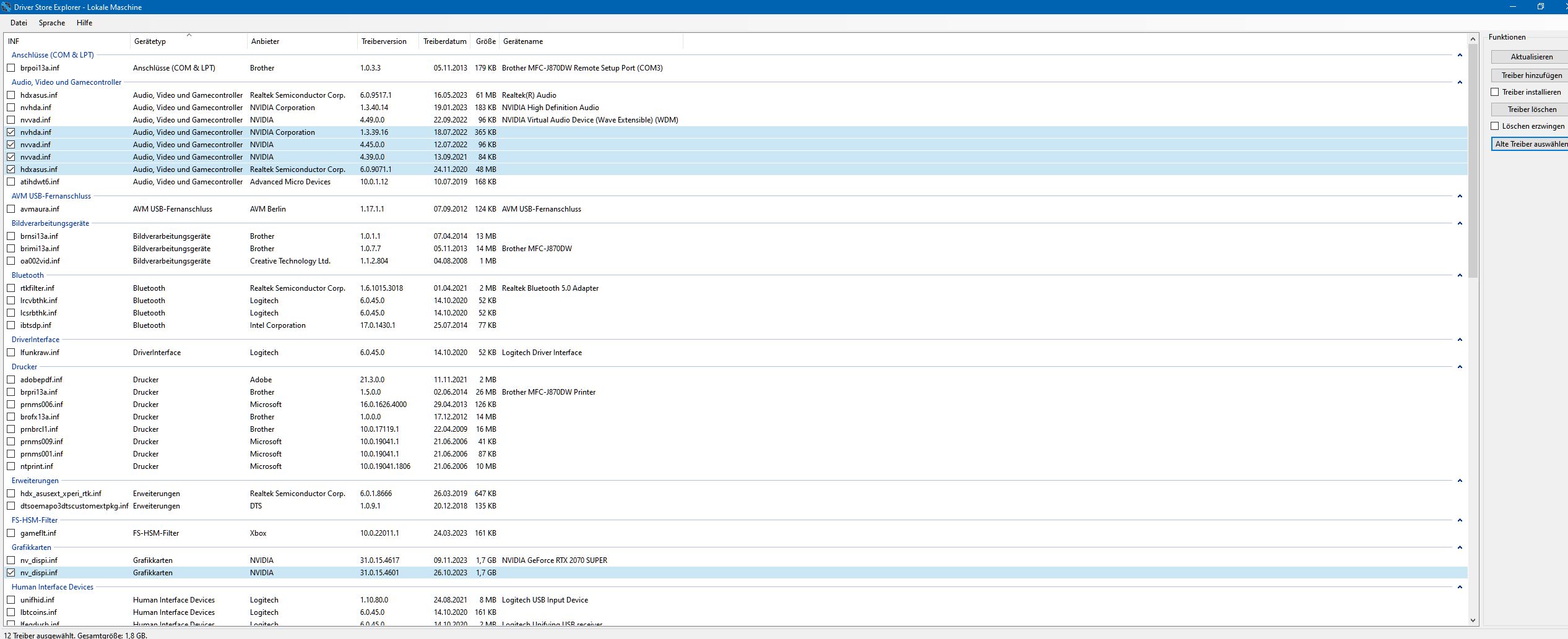Select 'NVIDIA High Definition Audio' device name
The image size is (1568, 639).
[550, 108]
